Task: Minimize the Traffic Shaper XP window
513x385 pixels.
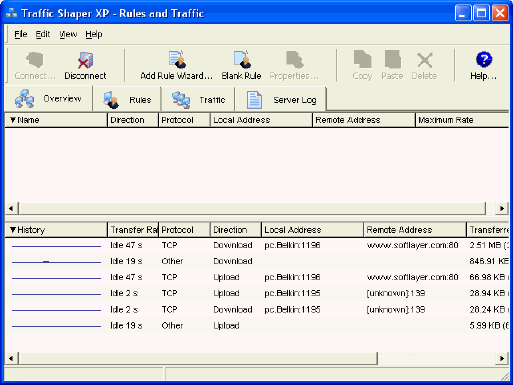Action: (463, 13)
